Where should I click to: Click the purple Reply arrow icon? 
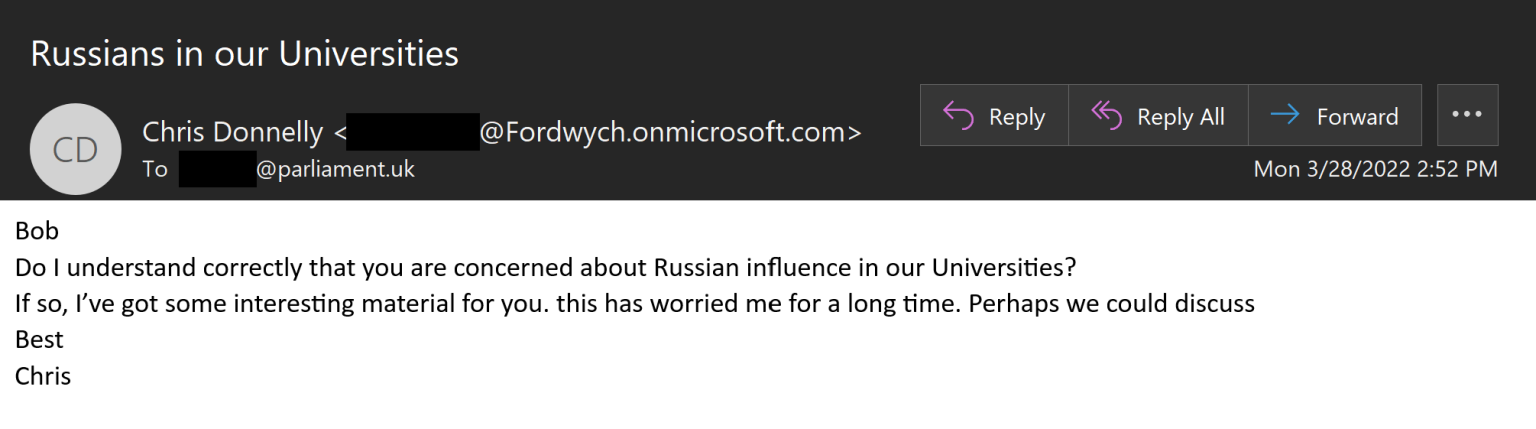958,116
